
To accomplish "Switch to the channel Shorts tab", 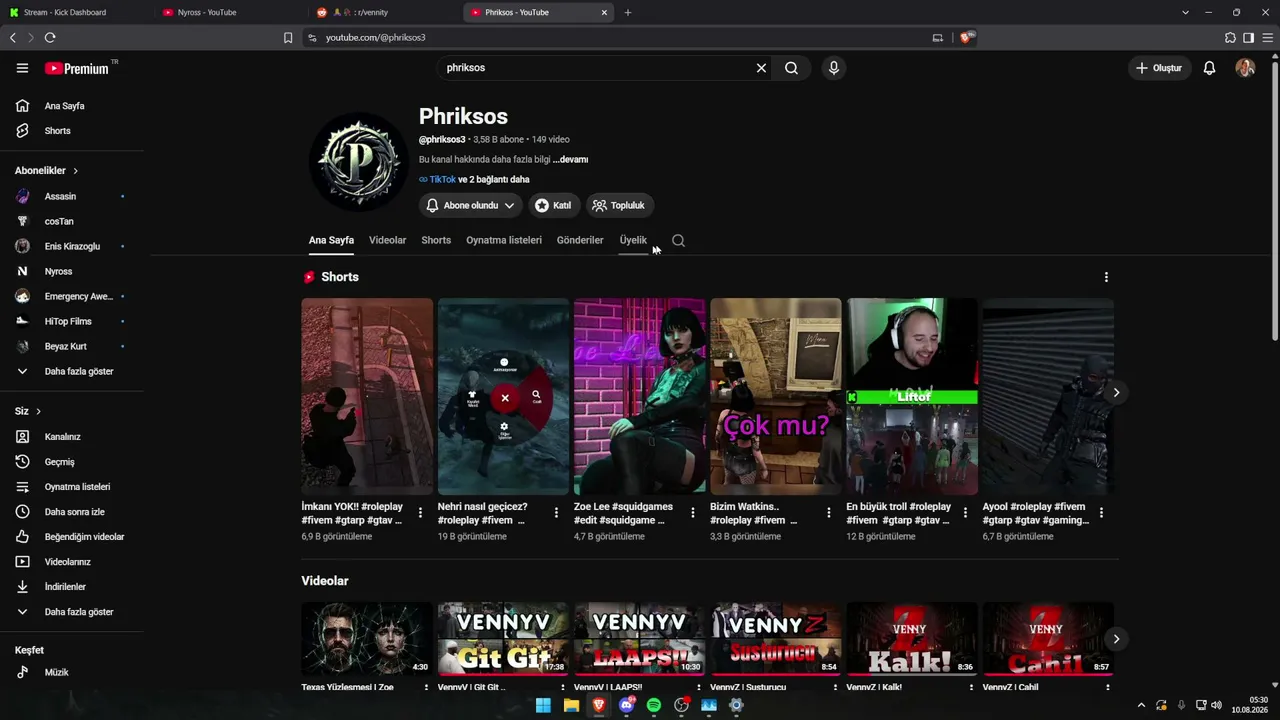I will pyautogui.click(x=436, y=240).
